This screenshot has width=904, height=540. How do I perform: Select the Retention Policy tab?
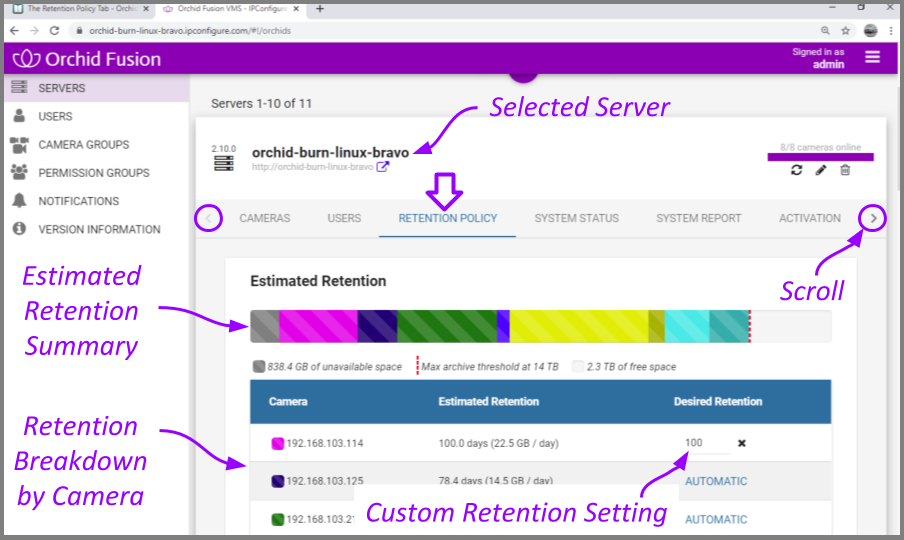click(447, 218)
